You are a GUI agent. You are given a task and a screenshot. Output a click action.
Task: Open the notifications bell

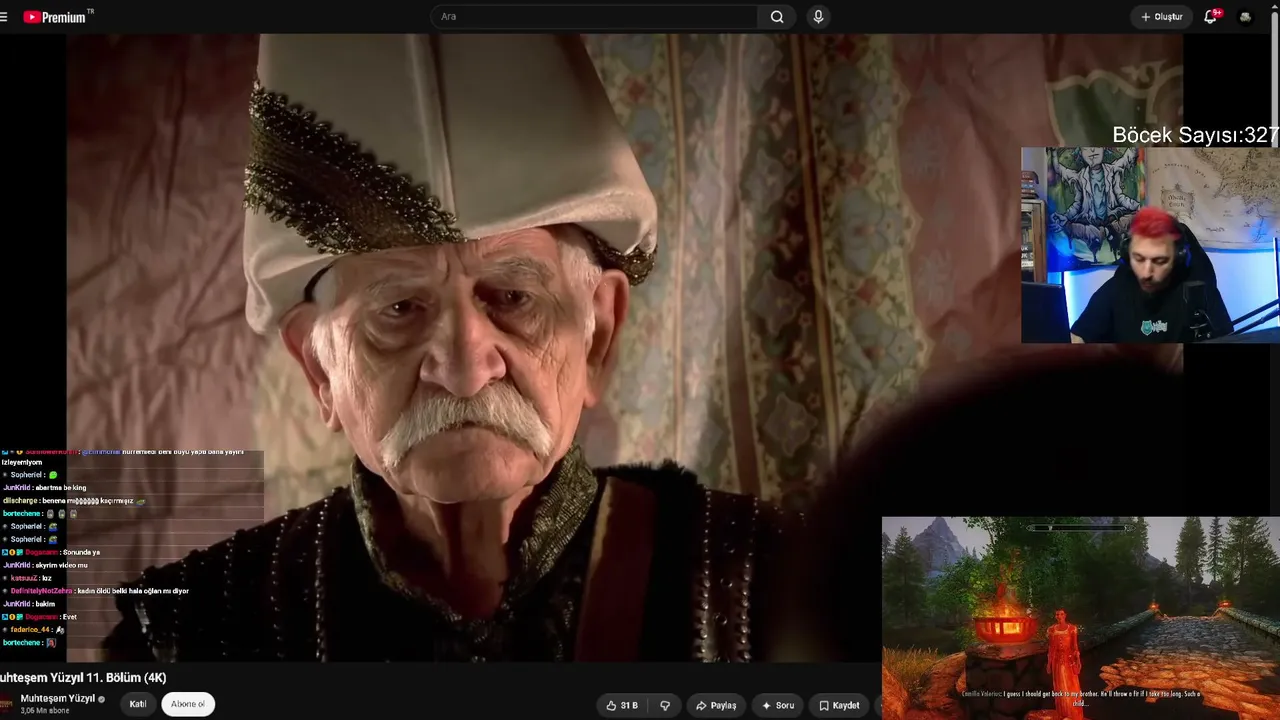pyautogui.click(x=1211, y=17)
